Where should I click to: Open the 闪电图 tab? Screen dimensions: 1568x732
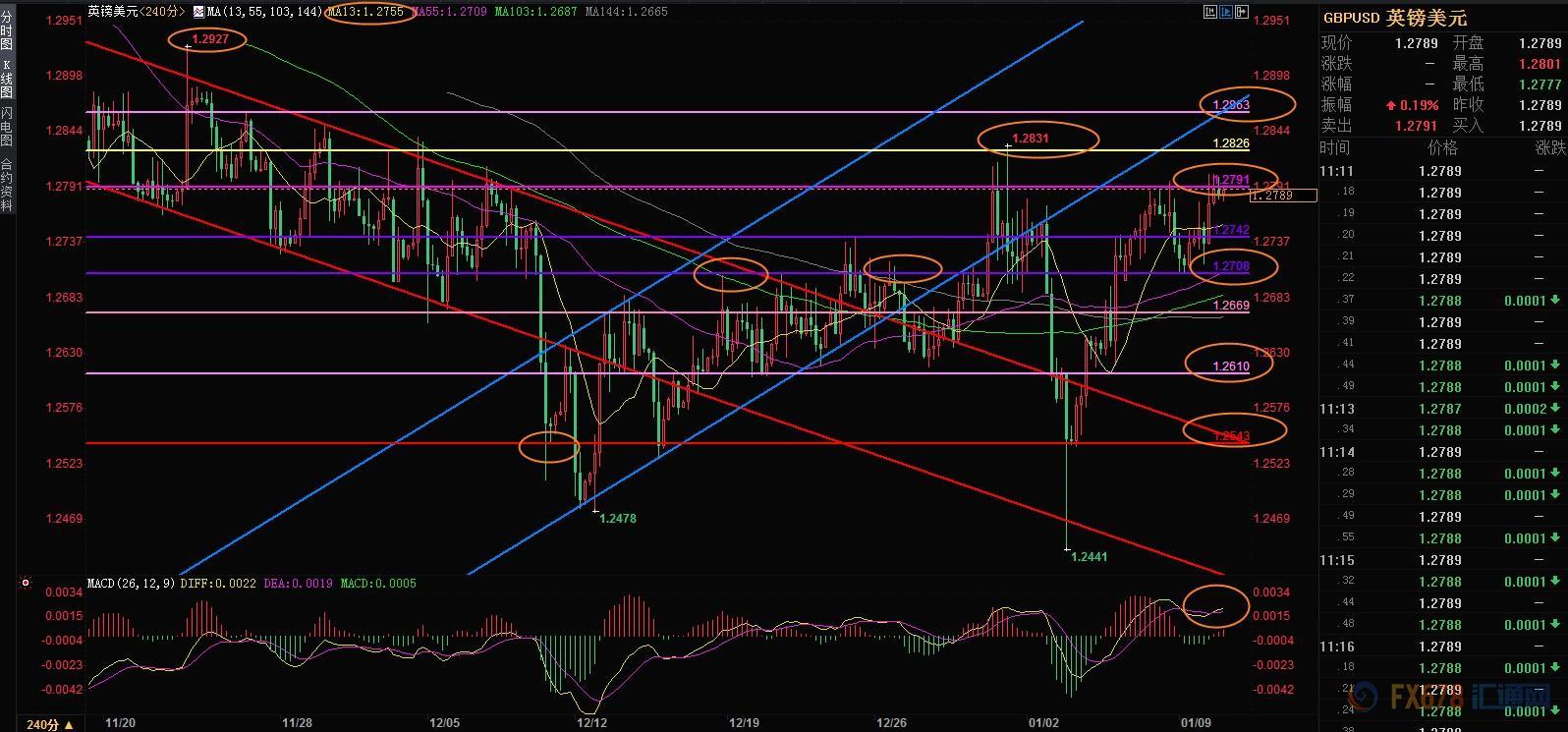pyautogui.click(x=7, y=127)
